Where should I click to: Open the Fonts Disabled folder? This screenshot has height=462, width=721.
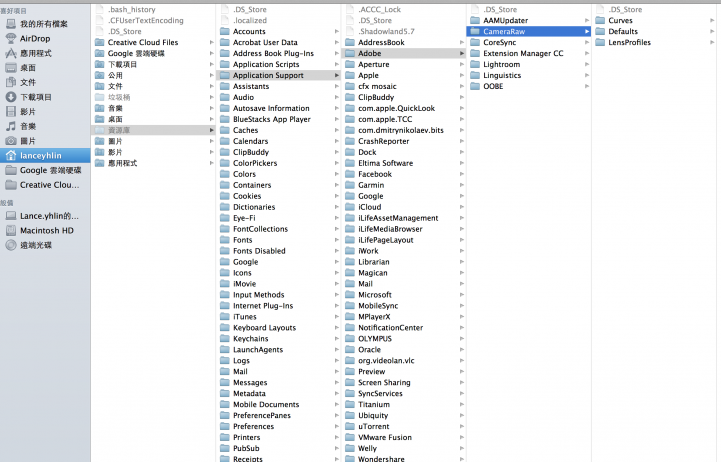tap(279, 251)
